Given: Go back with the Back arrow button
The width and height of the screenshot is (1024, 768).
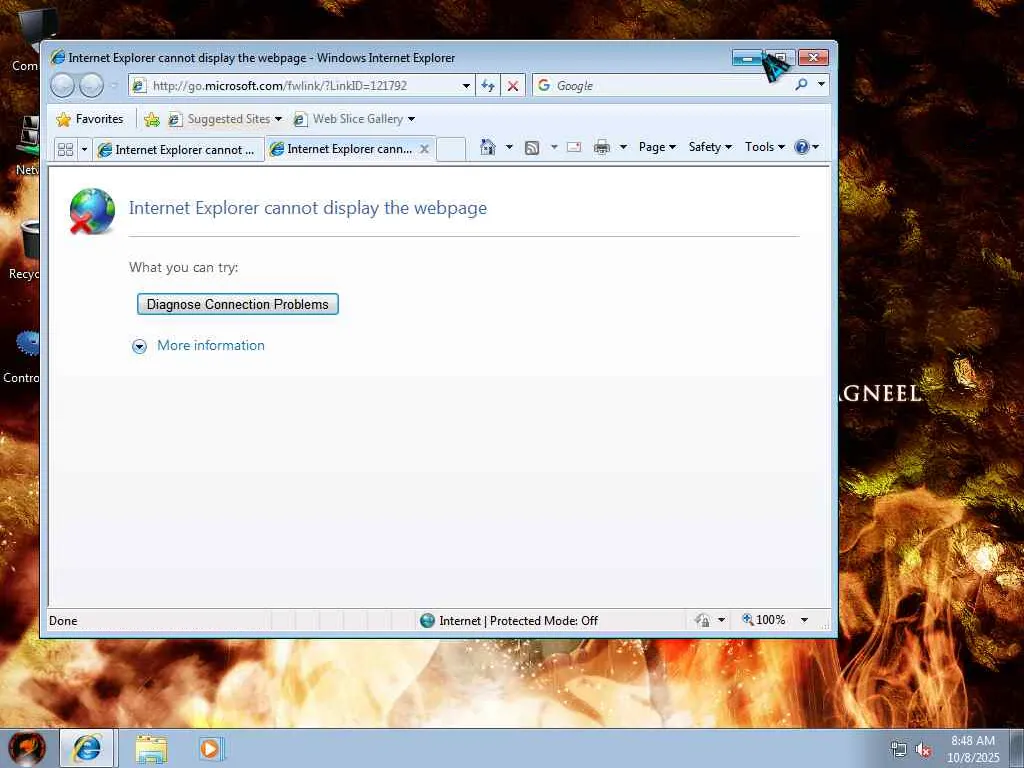Looking at the screenshot, I should tap(63, 86).
